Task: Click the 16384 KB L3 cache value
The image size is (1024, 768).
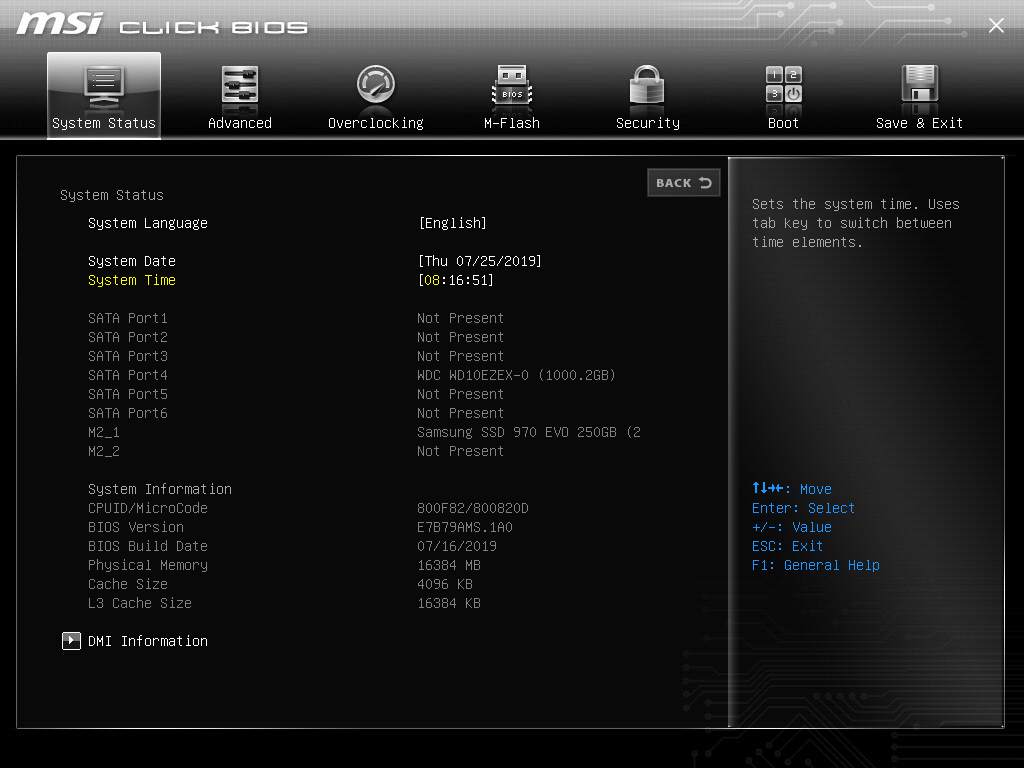Action: 449,603
